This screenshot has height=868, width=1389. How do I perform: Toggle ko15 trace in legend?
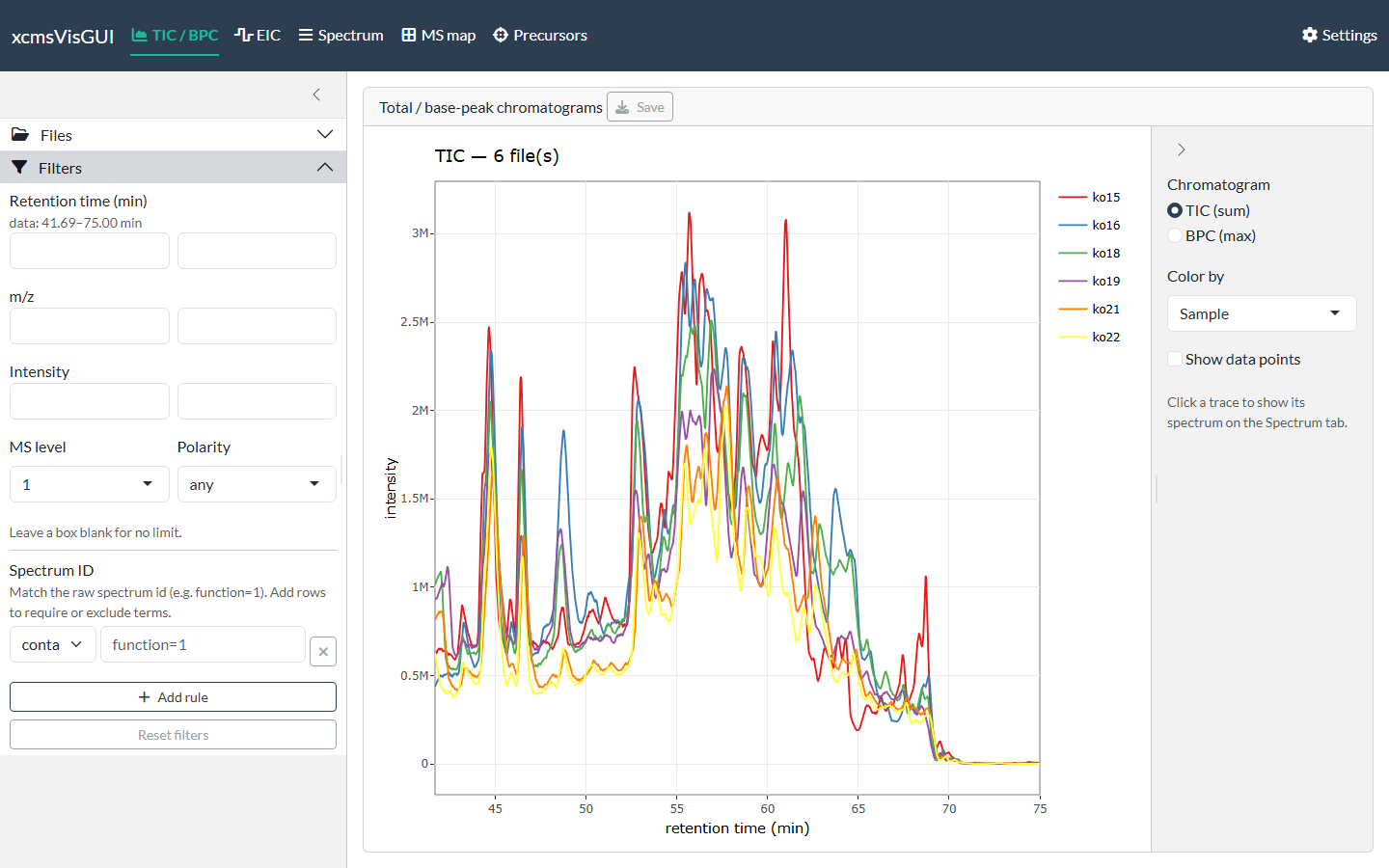pyautogui.click(x=1090, y=197)
